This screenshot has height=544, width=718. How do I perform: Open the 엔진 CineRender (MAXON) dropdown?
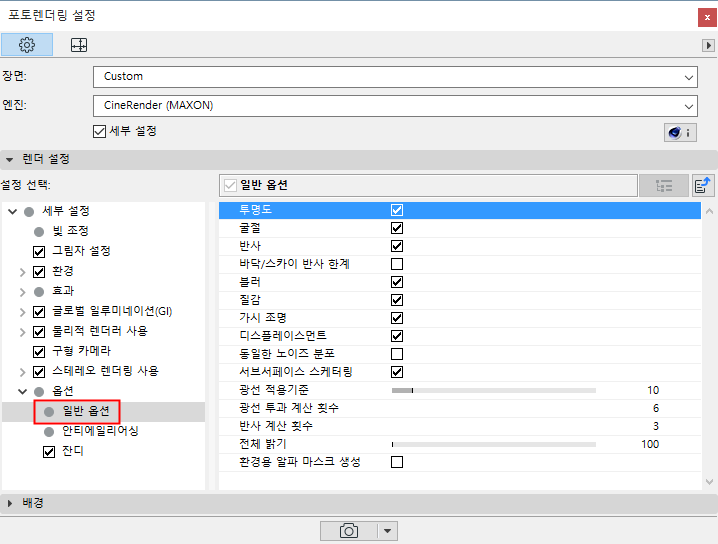(x=395, y=106)
